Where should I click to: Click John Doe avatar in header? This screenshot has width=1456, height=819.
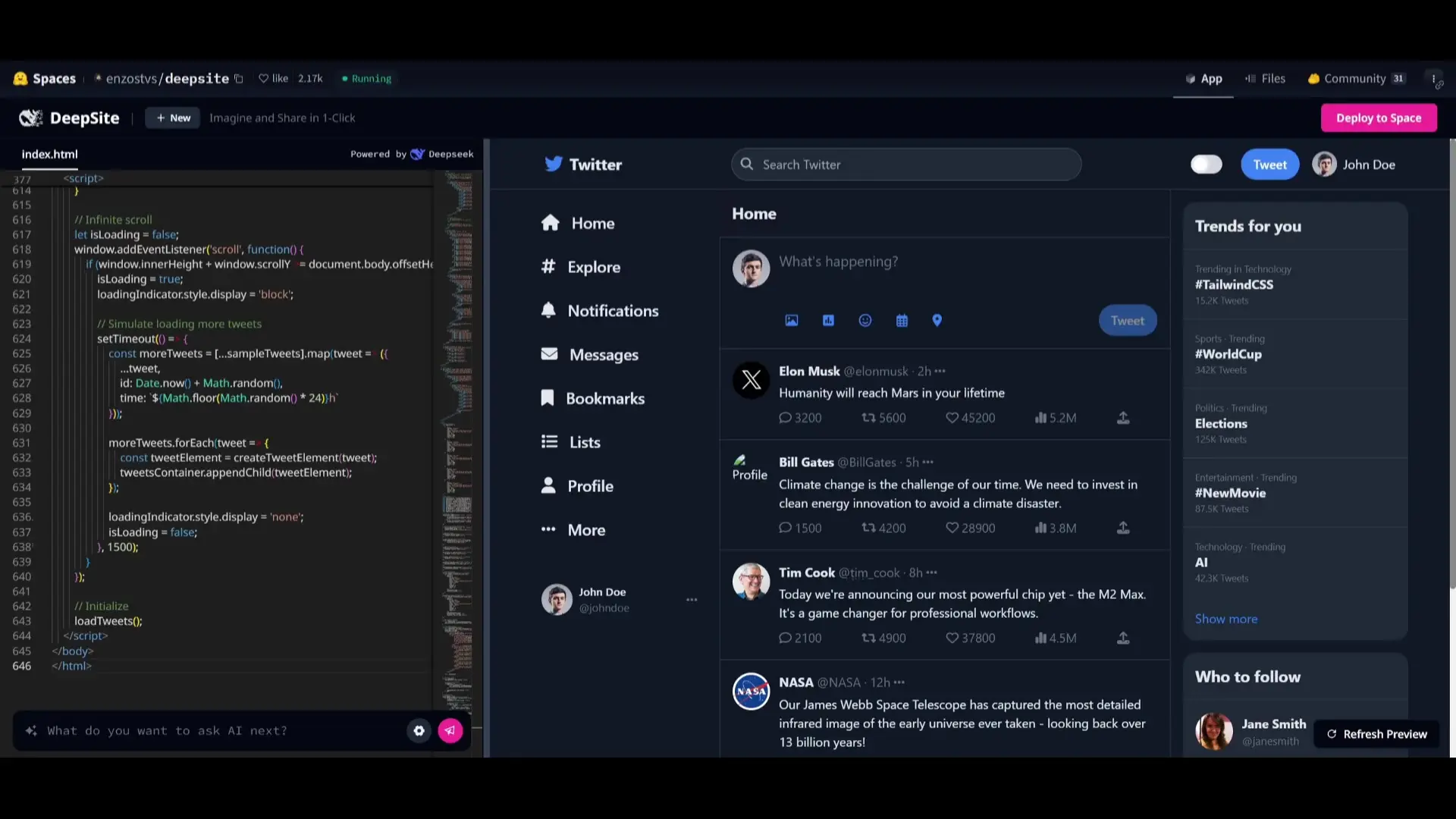coord(1324,165)
